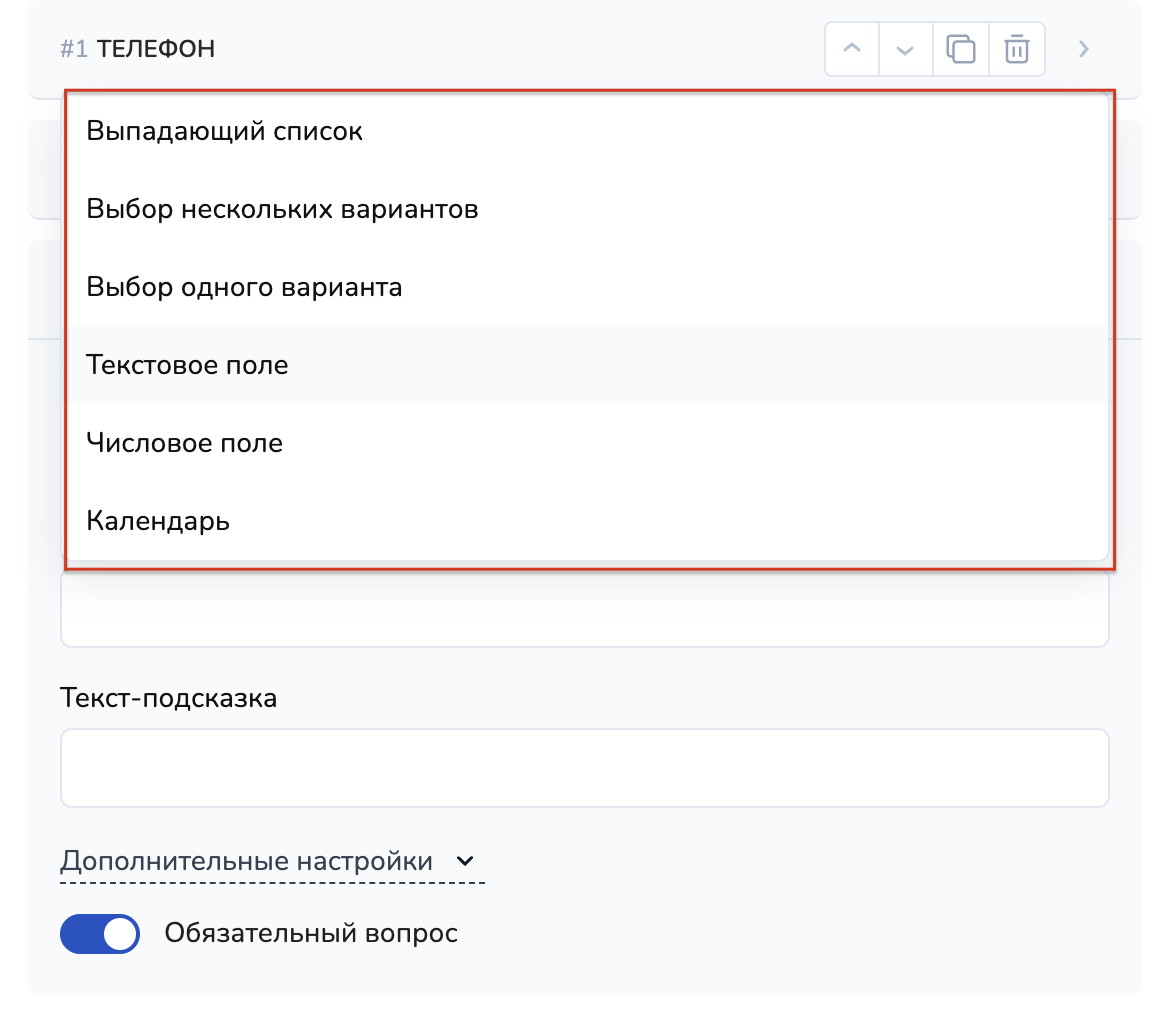
Task: Select the Календарь field type
Action: [158, 521]
